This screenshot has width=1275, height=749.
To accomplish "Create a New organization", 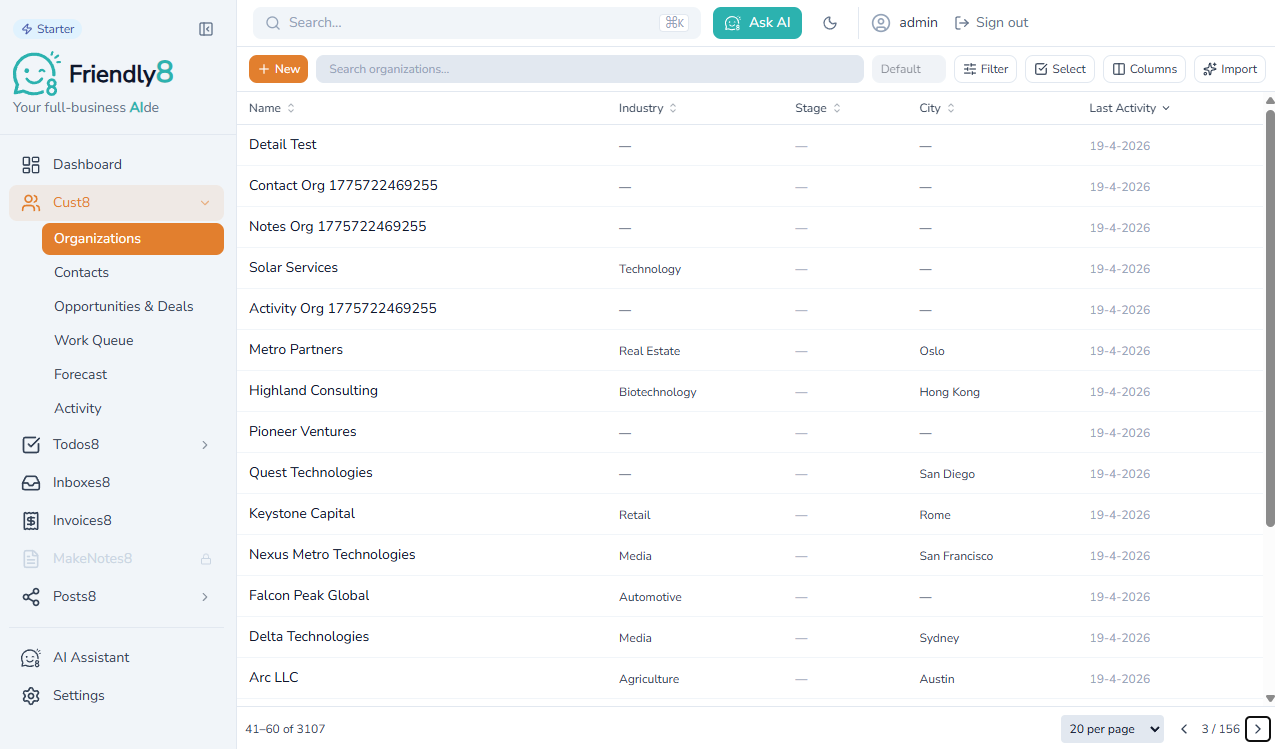I will tap(278, 69).
